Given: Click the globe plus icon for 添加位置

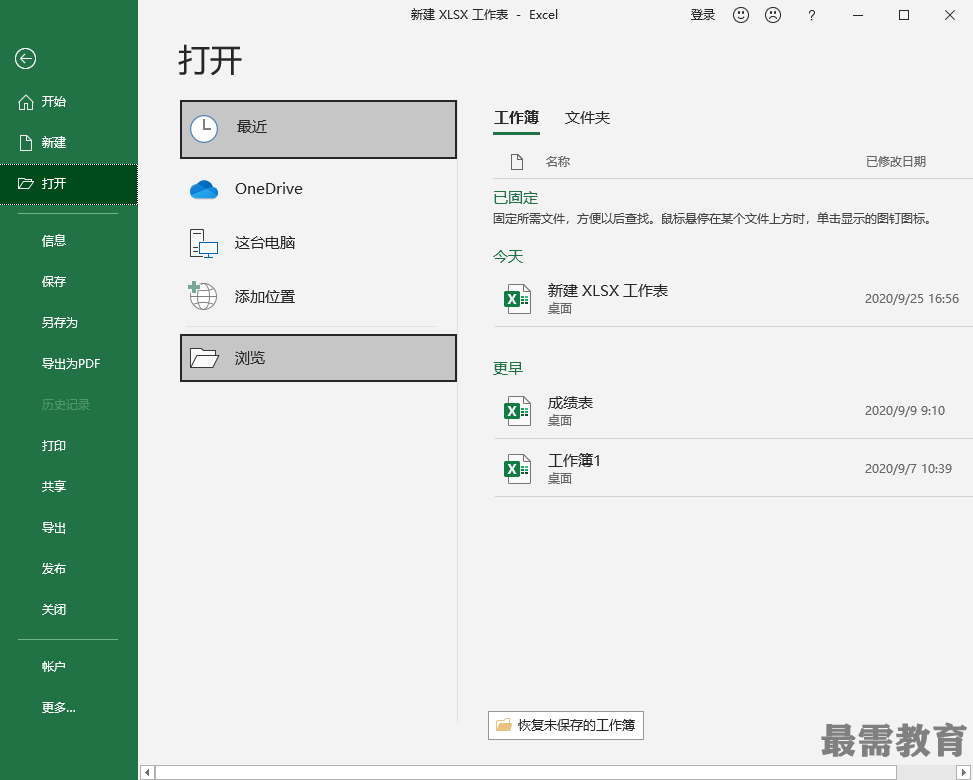Looking at the screenshot, I should pos(202,296).
